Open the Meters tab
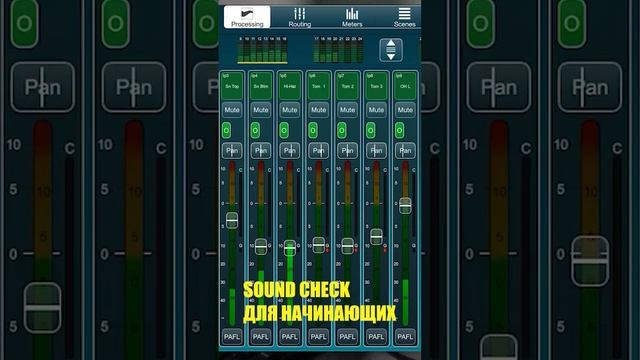The height and width of the screenshot is (360, 640). tap(352, 17)
